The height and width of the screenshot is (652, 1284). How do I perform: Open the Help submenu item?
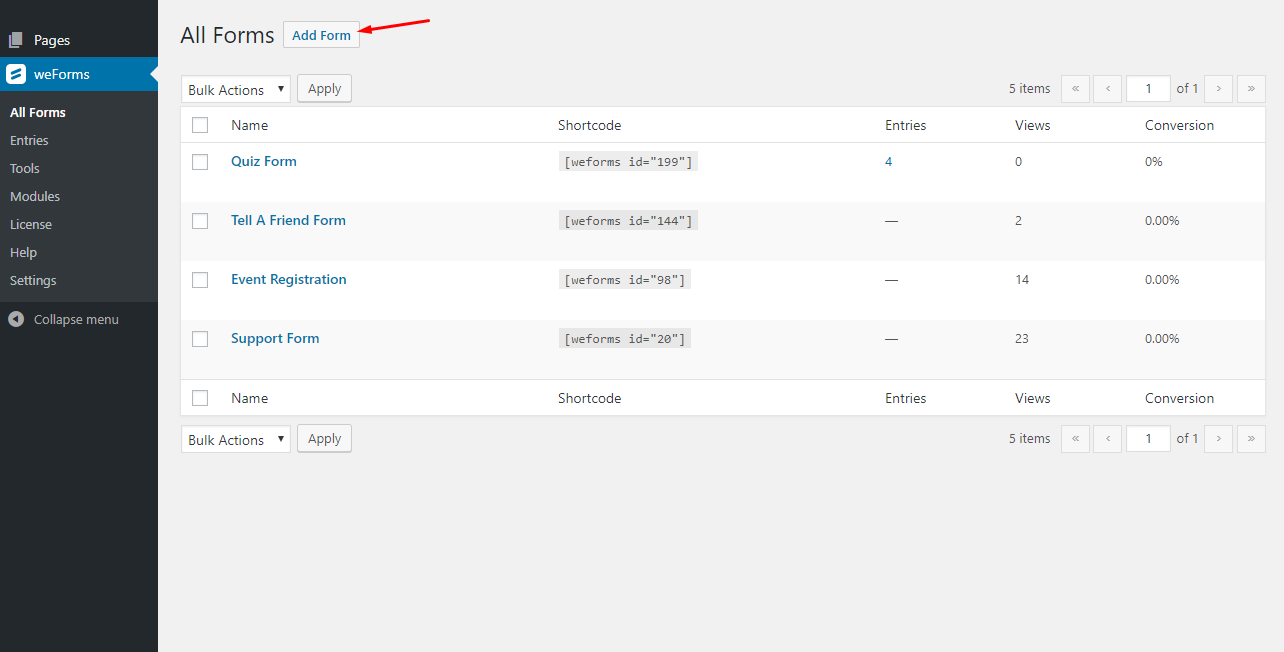[x=23, y=252]
